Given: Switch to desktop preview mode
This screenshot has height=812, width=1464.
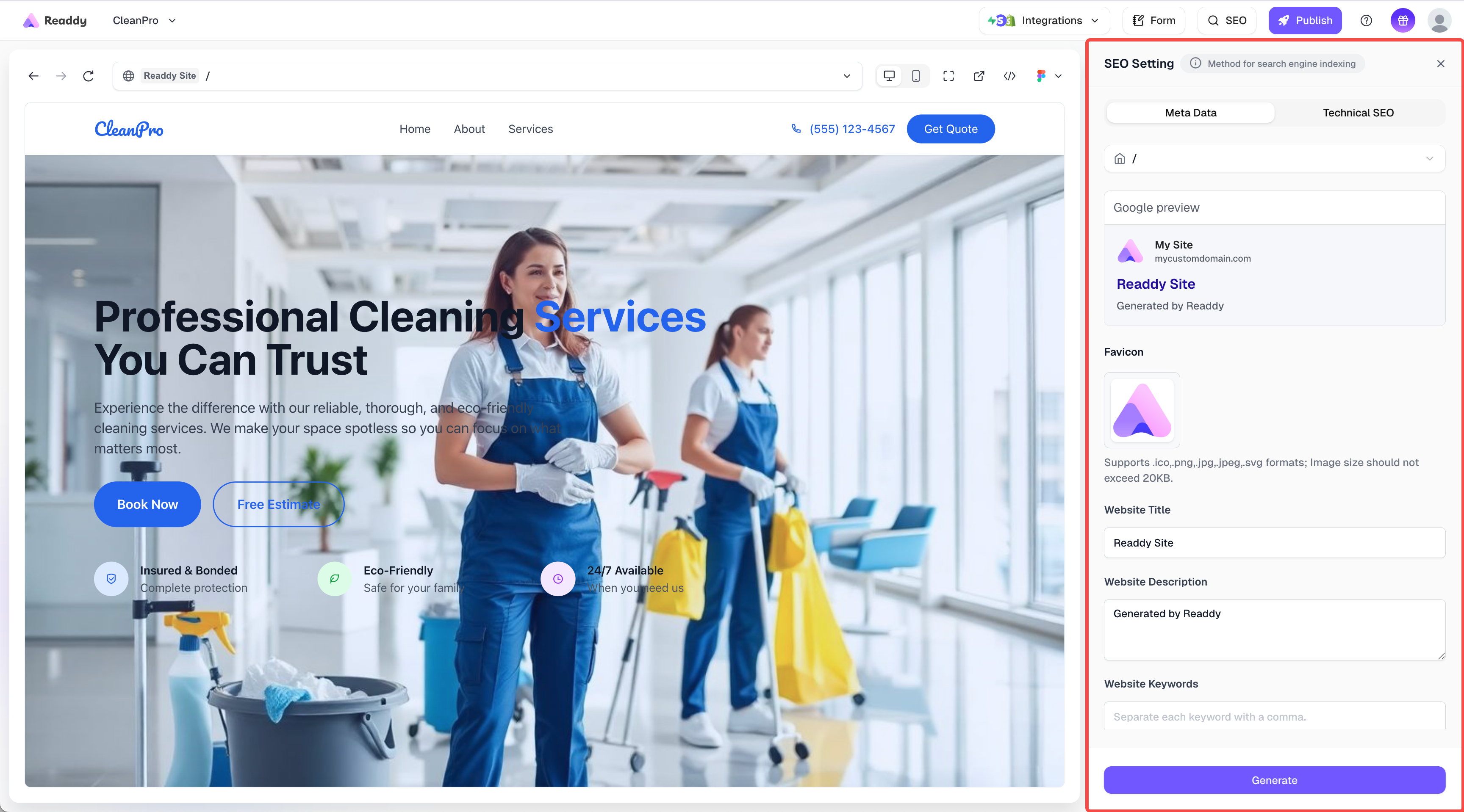Looking at the screenshot, I should pyautogui.click(x=889, y=76).
